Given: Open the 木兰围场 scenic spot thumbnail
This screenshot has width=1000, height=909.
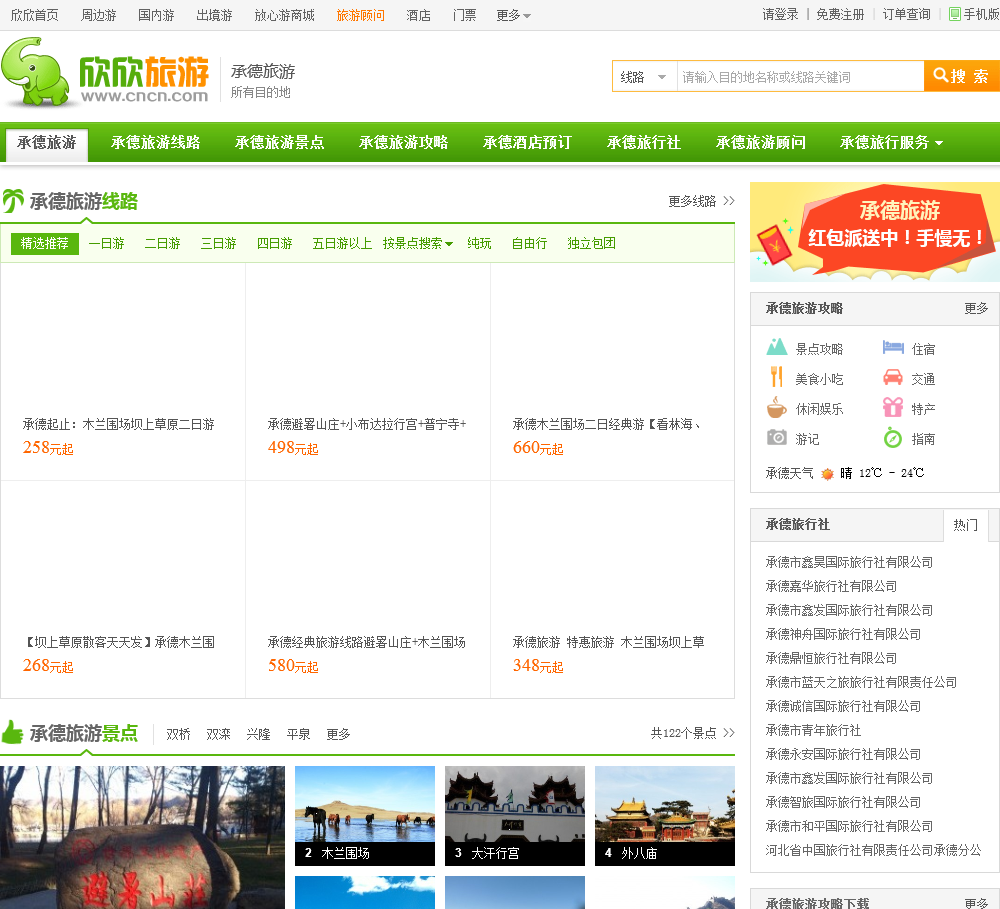Looking at the screenshot, I should 365,816.
